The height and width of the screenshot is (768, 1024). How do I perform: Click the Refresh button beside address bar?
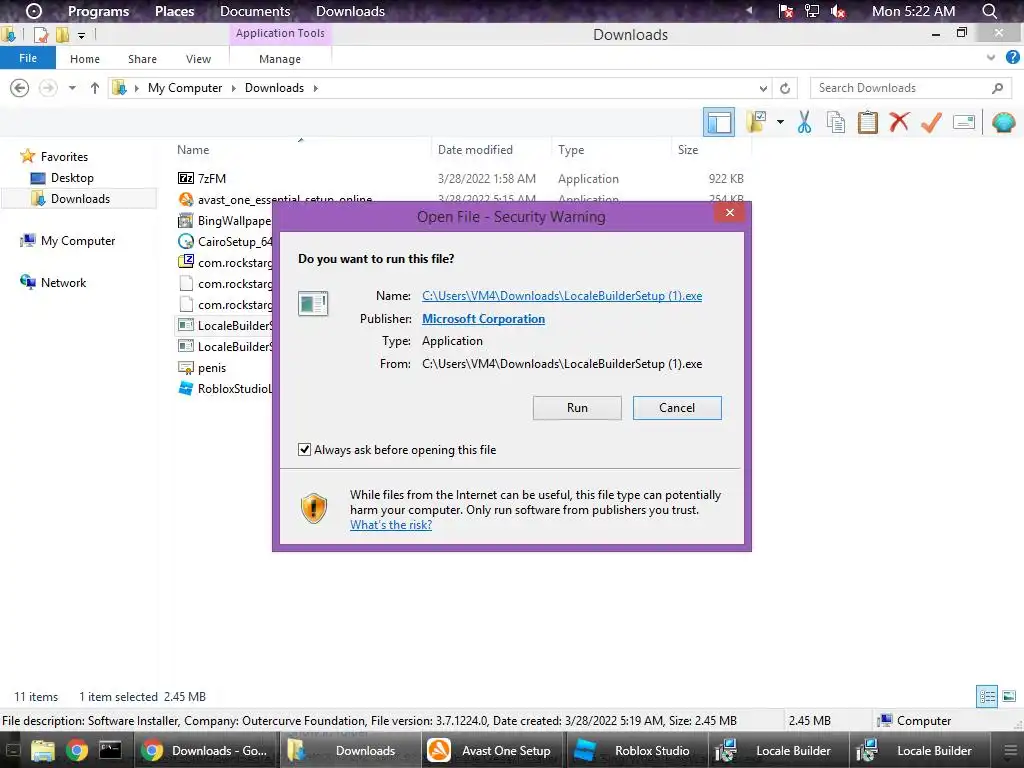tap(785, 88)
